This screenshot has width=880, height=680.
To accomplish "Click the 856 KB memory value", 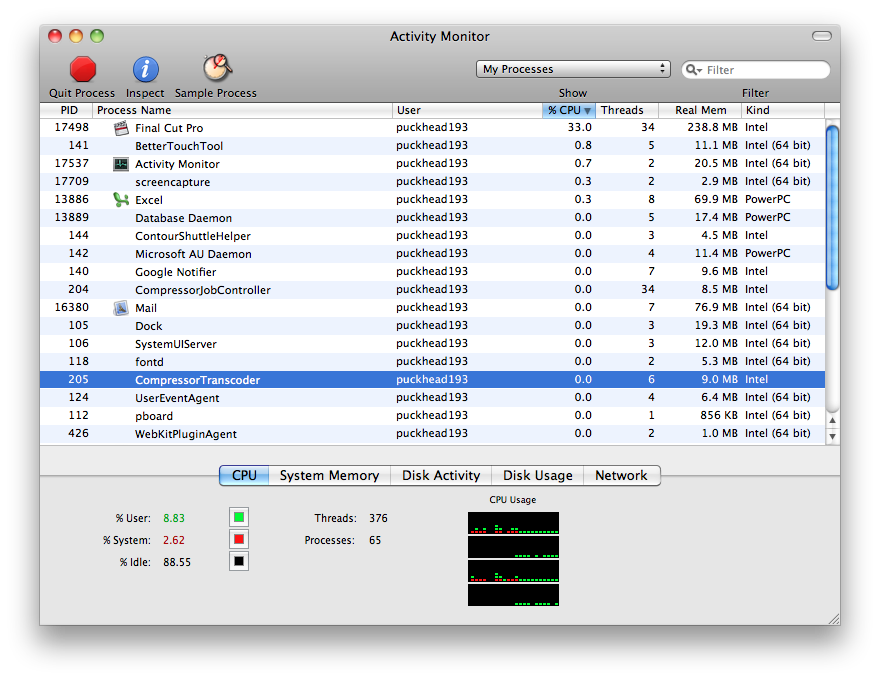I will [719, 415].
